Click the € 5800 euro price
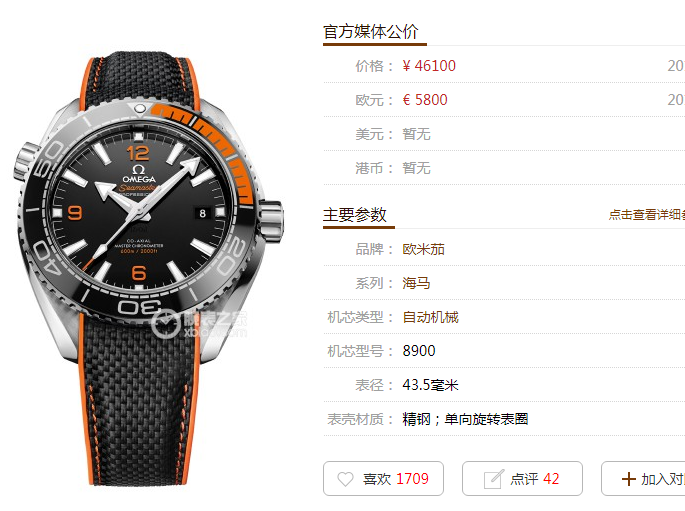 click(425, 100)
